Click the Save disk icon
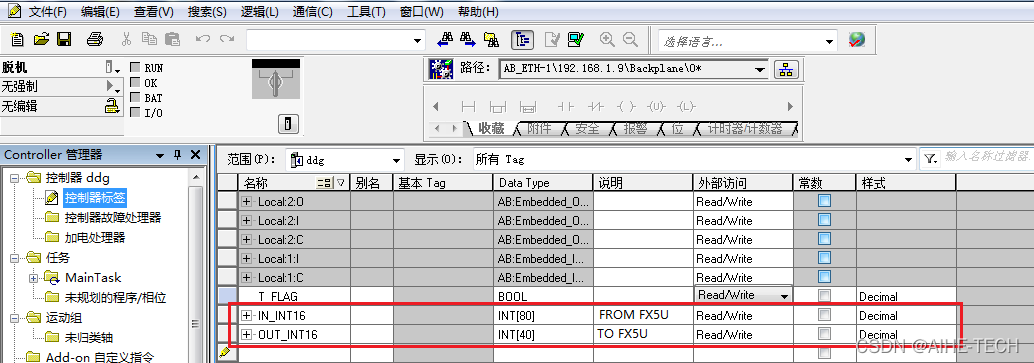1034x363 pixels. [64, 40]
